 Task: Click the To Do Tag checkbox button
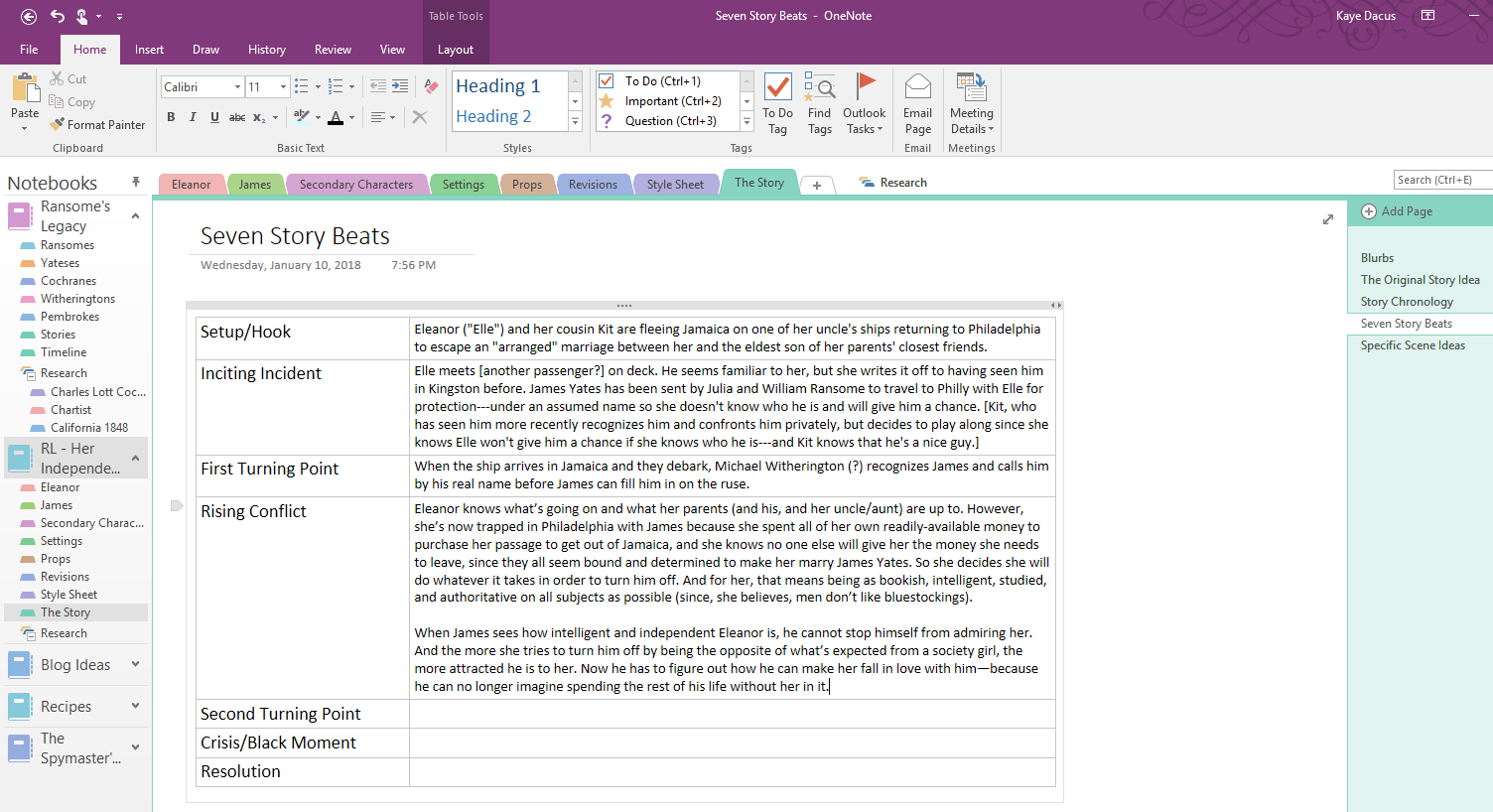tap(777, 103)
